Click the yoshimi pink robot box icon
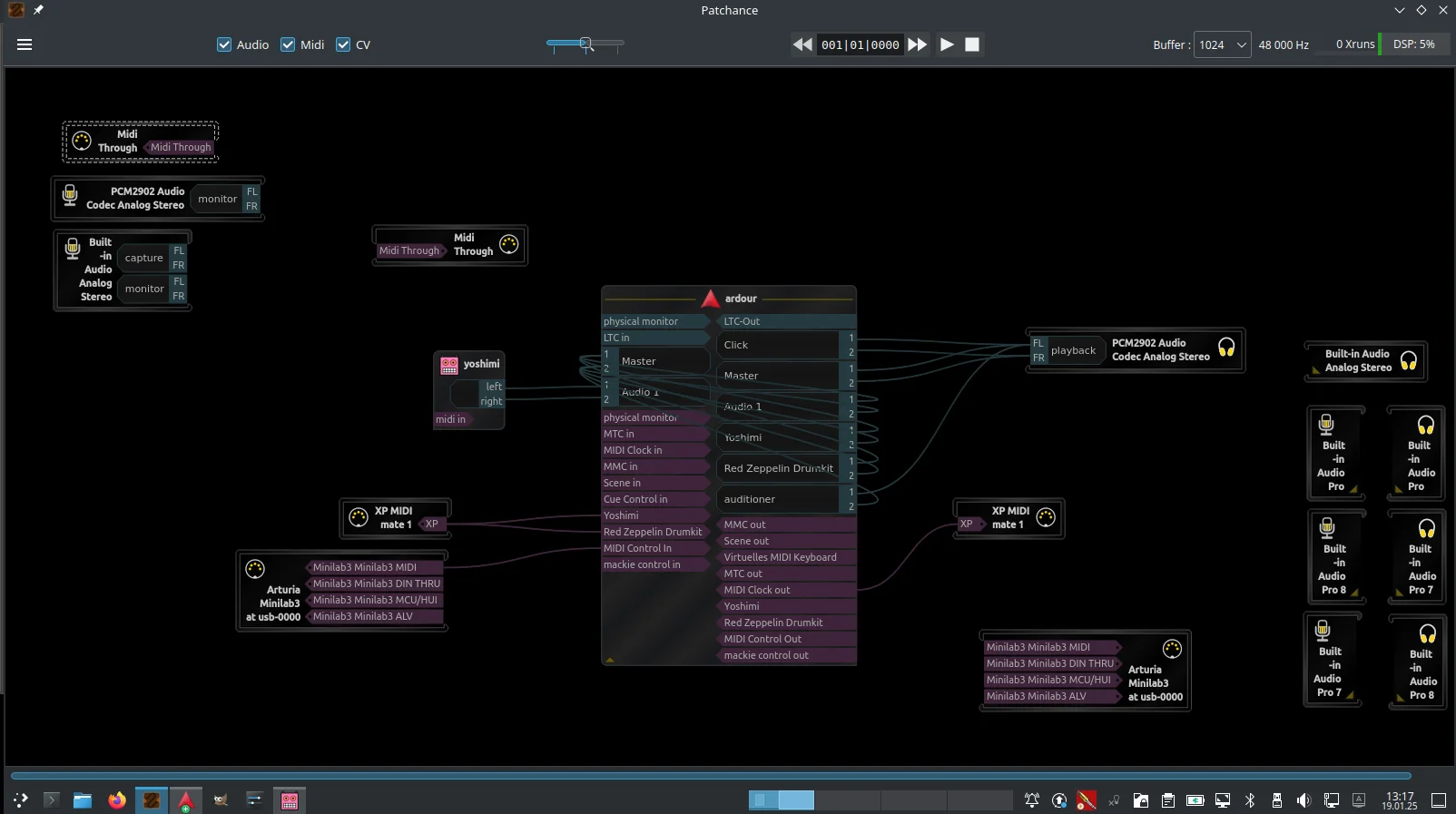 (449, 365)
